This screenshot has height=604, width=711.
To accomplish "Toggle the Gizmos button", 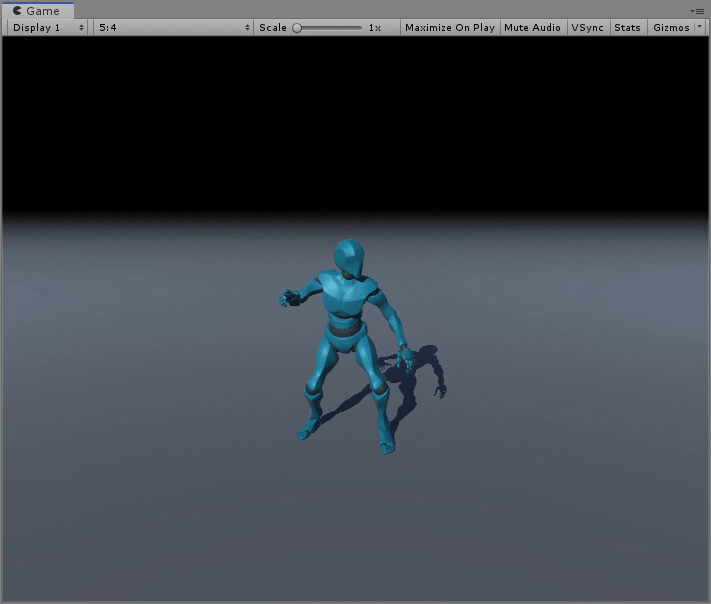I will pos(671,28).
